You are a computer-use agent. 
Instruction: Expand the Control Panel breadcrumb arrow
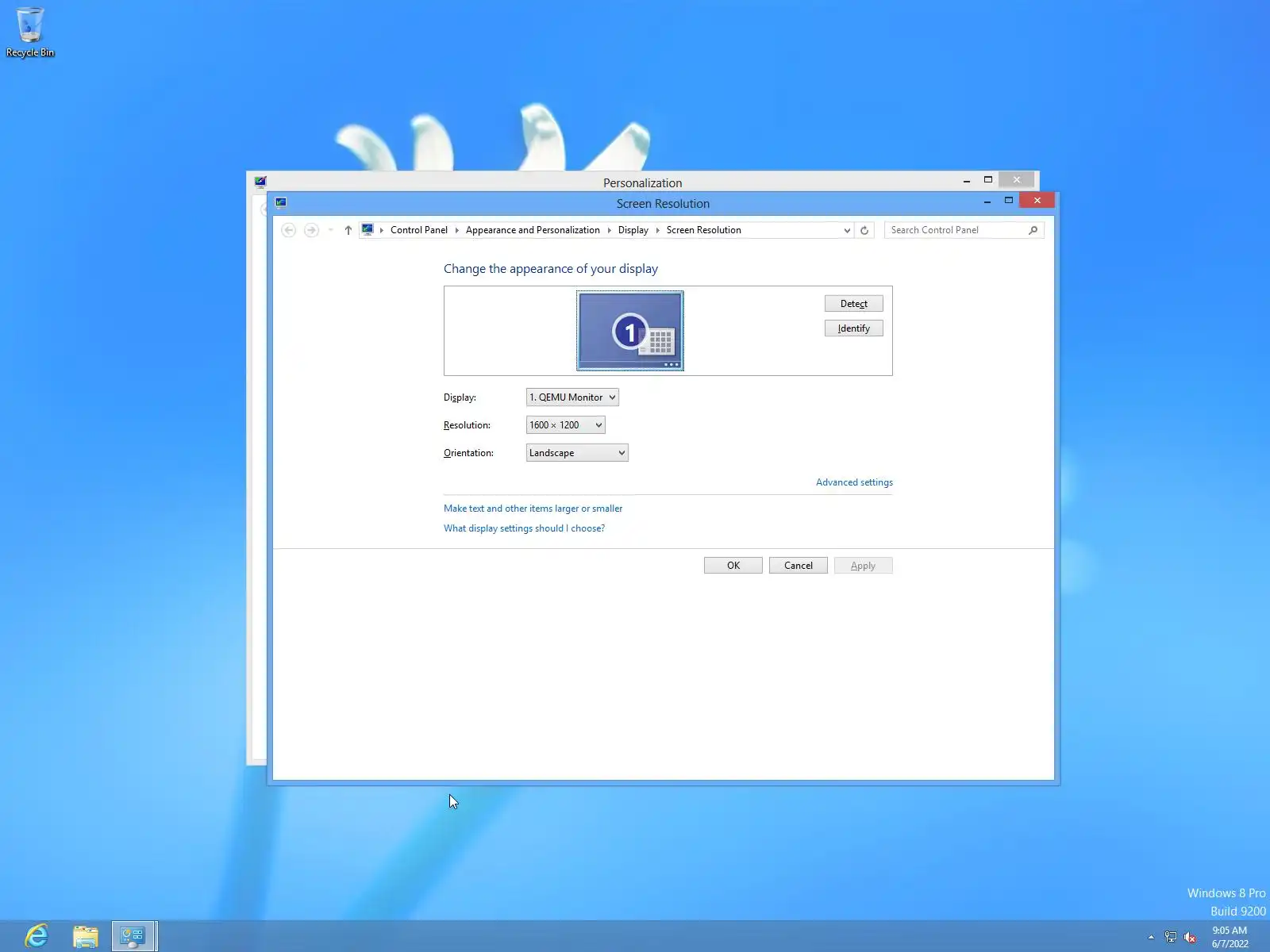(457, 230)
